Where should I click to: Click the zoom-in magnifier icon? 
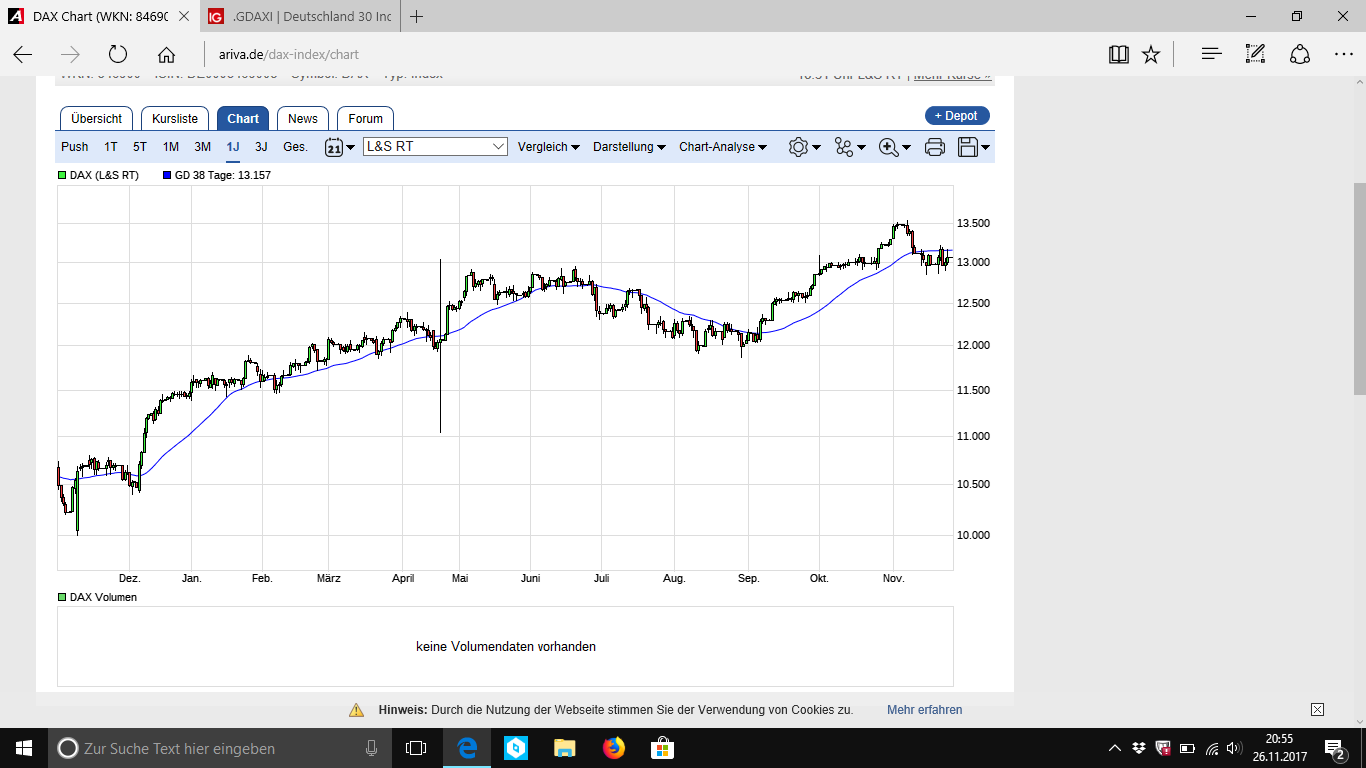[888, 146]
